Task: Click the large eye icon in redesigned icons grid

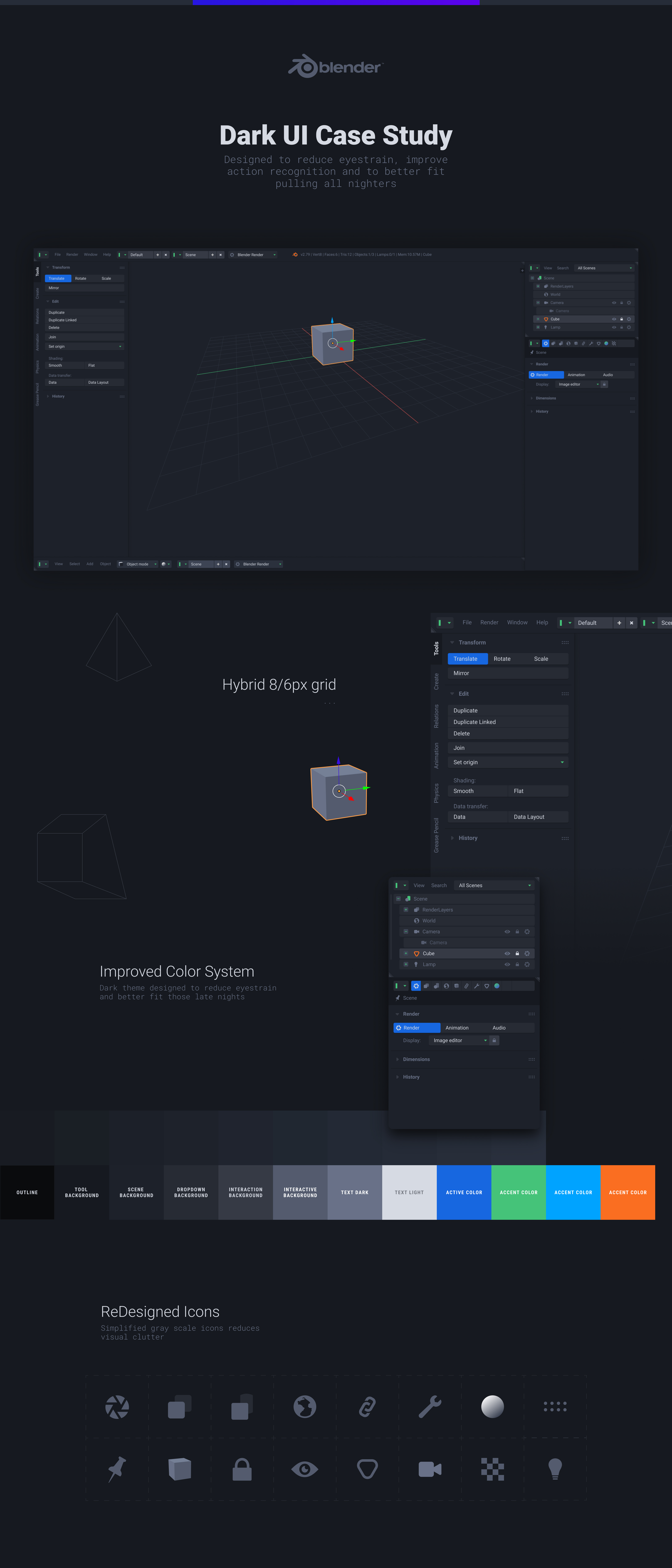Action: [x=304, y=1469]
